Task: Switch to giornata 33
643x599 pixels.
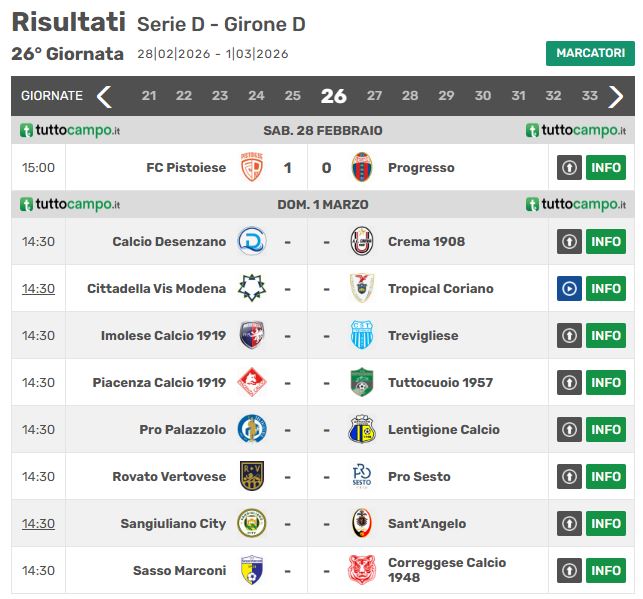Action: pyautogui.click(x=590, y=96)
